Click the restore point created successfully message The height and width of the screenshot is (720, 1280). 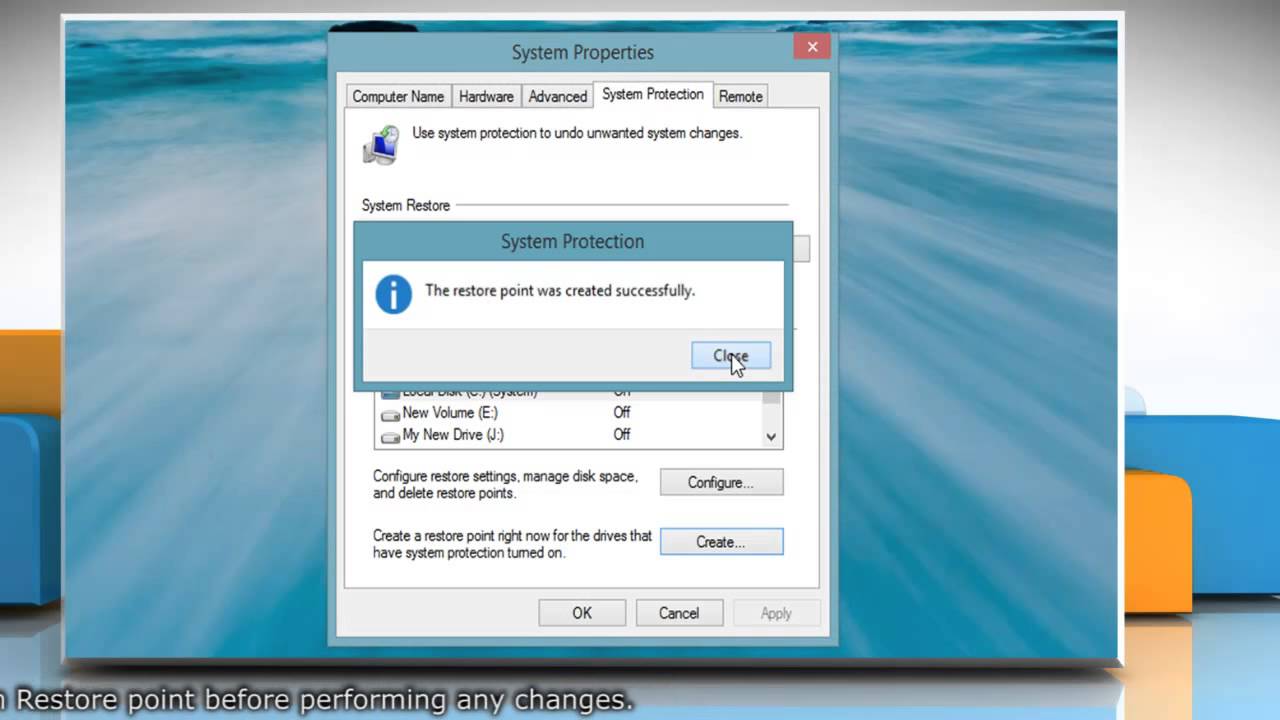[x=560, y=291]
